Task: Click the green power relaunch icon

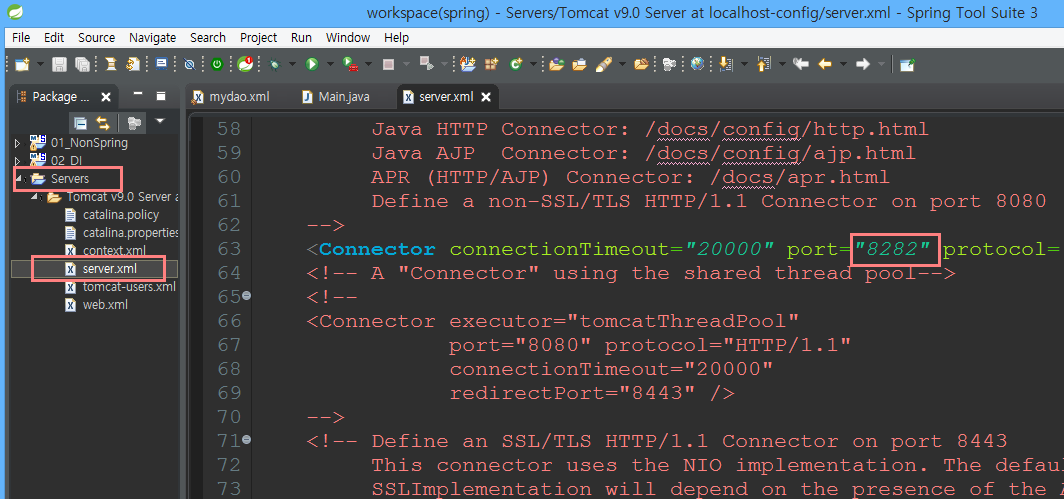Action: pyautogui.click(x=217, y=64)
